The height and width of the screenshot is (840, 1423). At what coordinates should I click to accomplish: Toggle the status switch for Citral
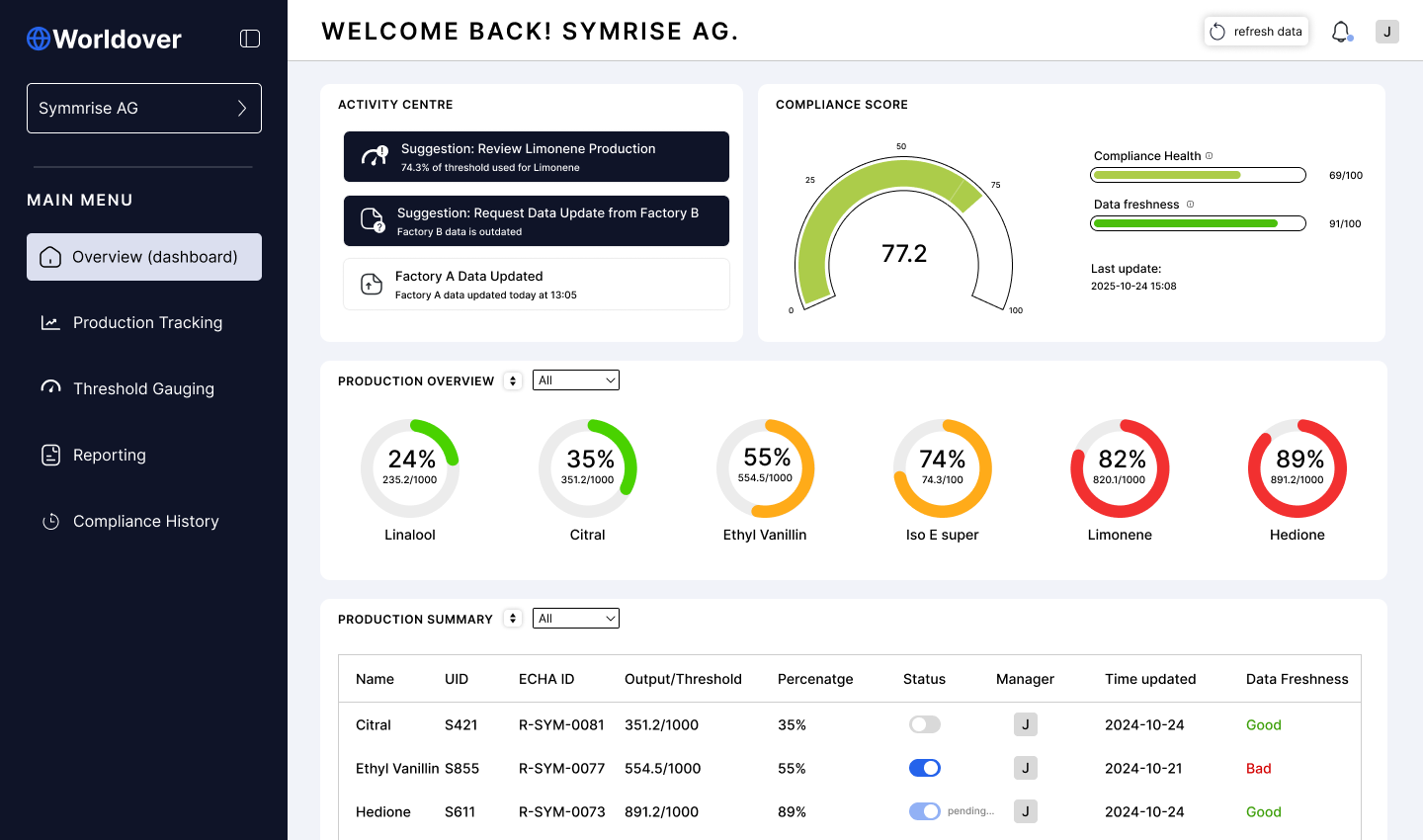(925, 724)
